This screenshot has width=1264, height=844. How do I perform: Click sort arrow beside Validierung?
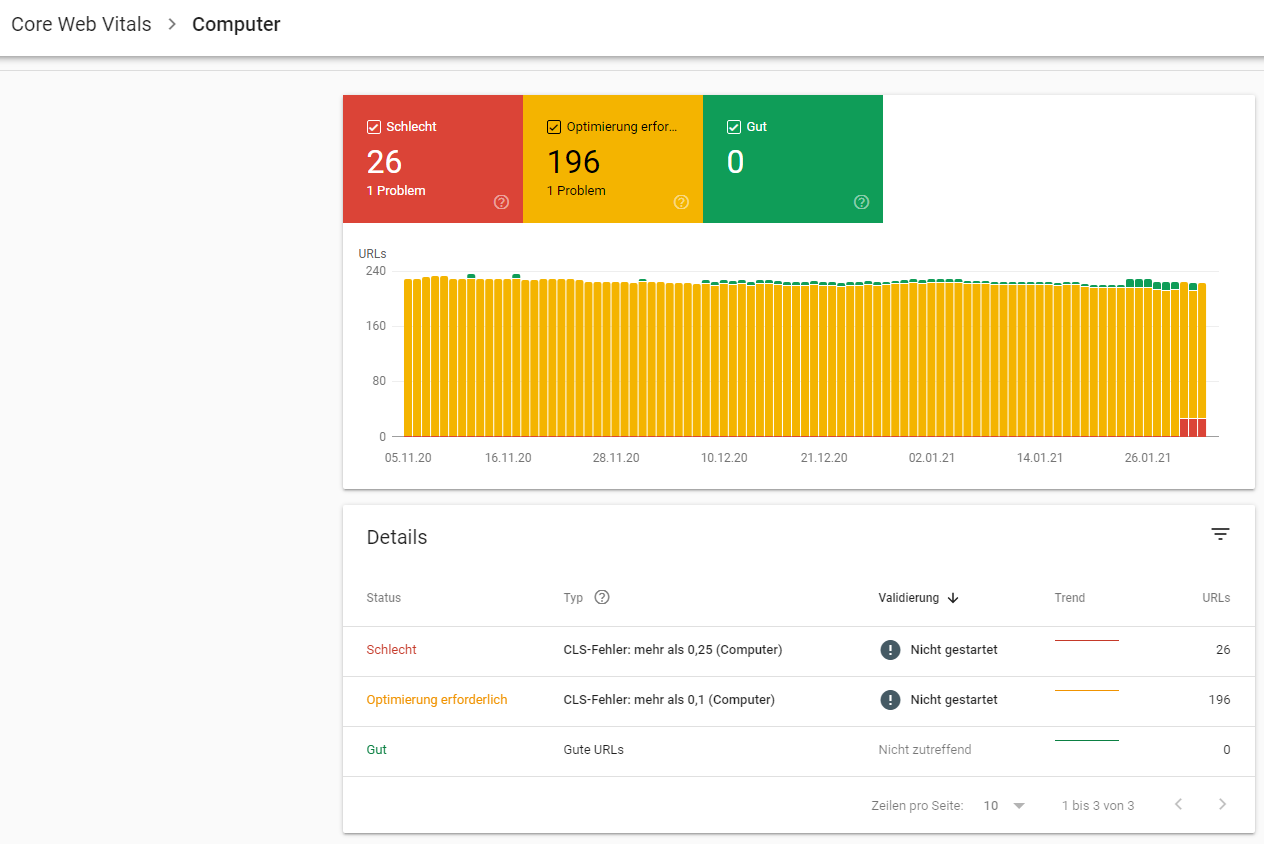(x=953, y=598)
